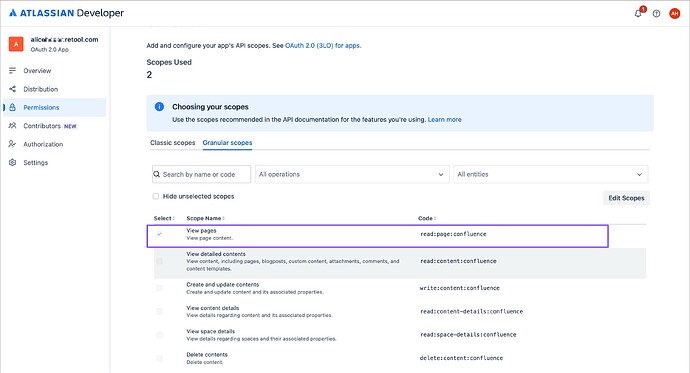Toggle the View content details checkbox
This screenshot has width=690, height=373.
coord(159,311)
